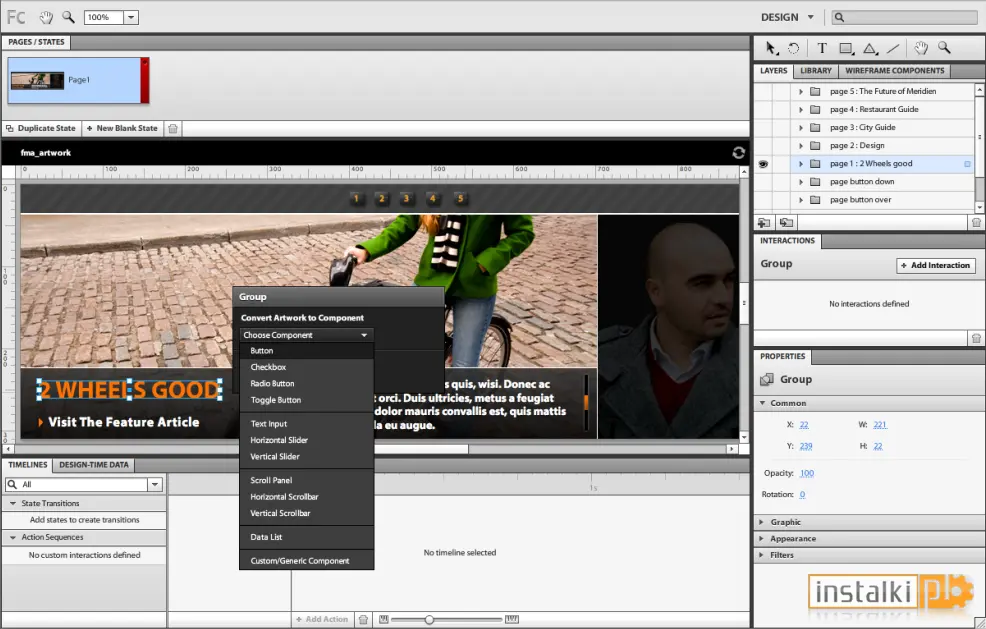This screenshot has height=629, width=986.
Task: Click page number 3 button in artwork
Action: (x=406, y=199)
